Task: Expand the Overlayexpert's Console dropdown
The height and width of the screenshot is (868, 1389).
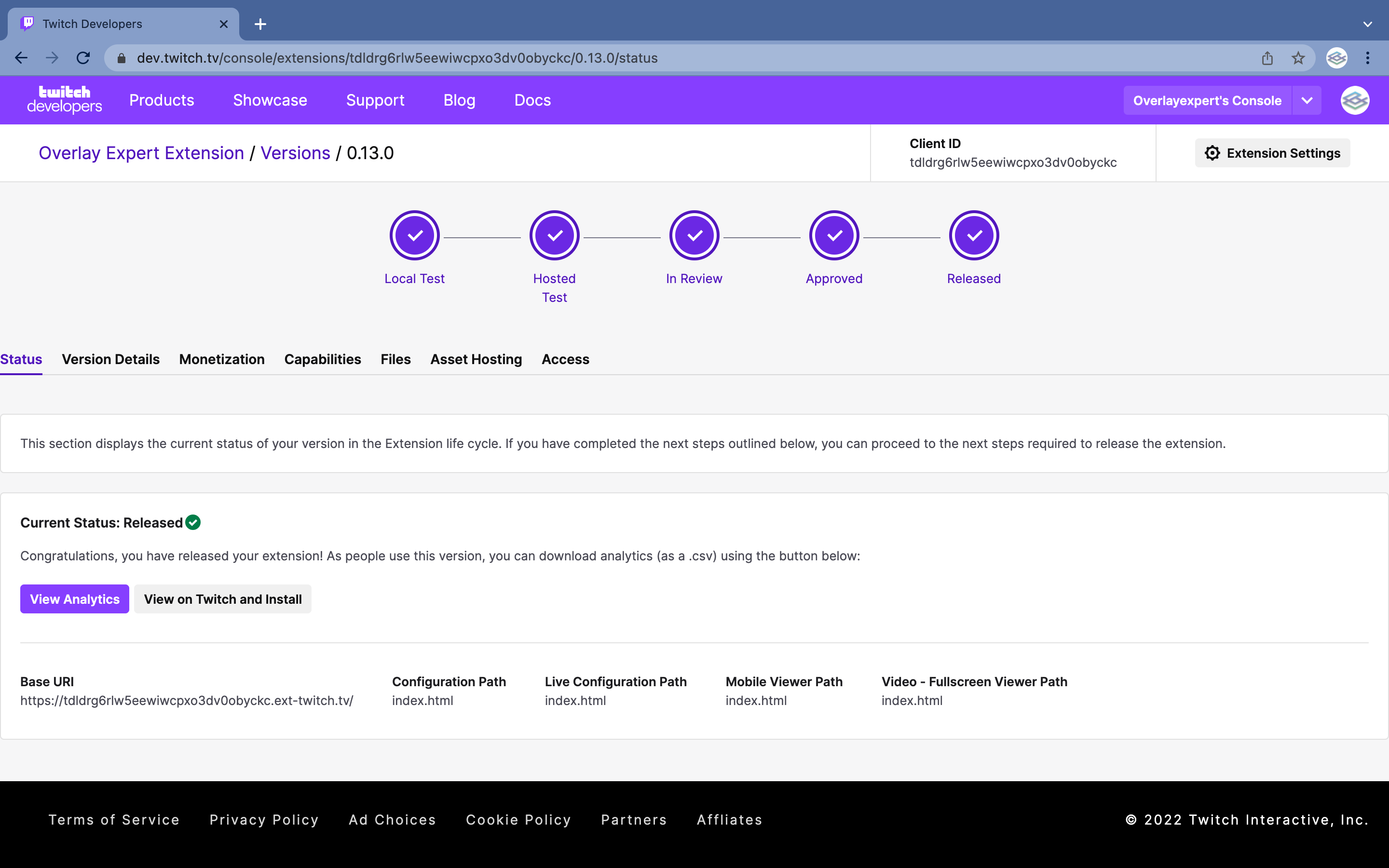Action: (1307, 100)
